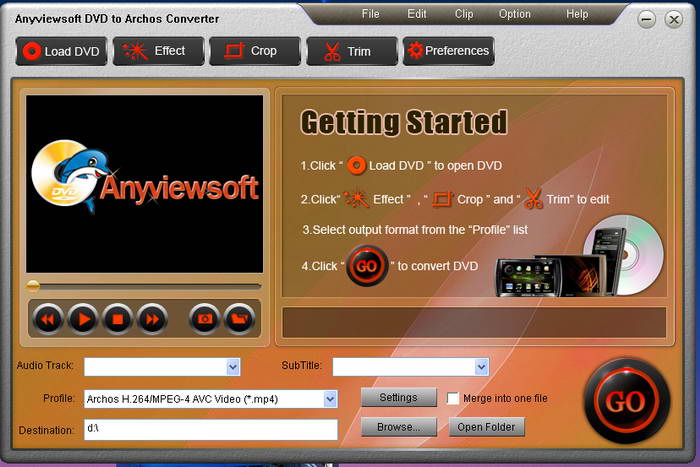This screenshot has width=700, height=467.
Task: Open the Option menu
Action: pyautogui.click(x=515, y=14)
